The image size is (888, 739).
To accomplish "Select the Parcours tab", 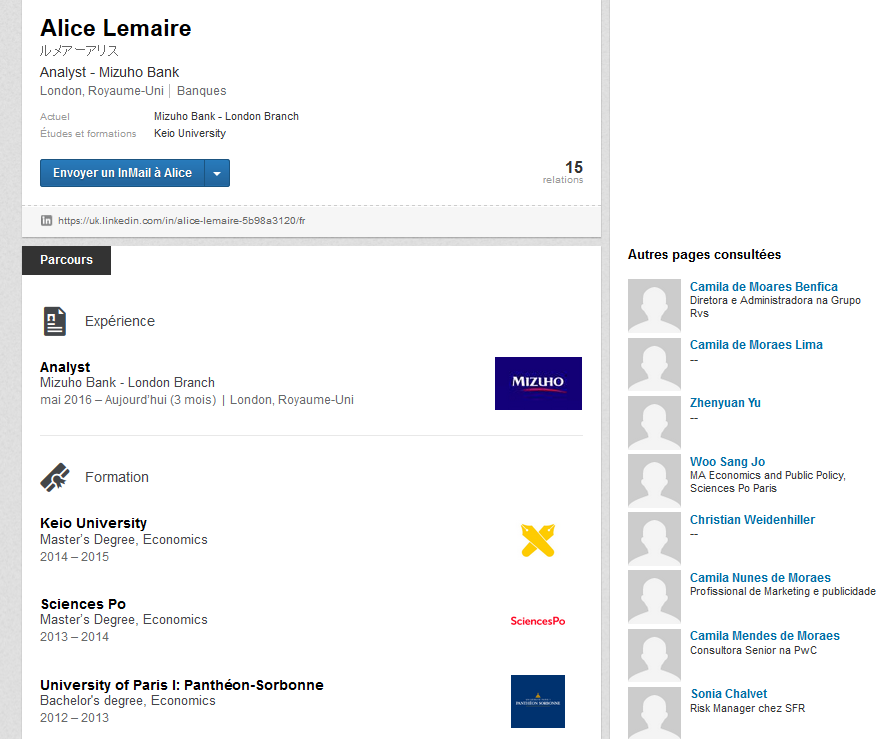I will coord(66,260).
